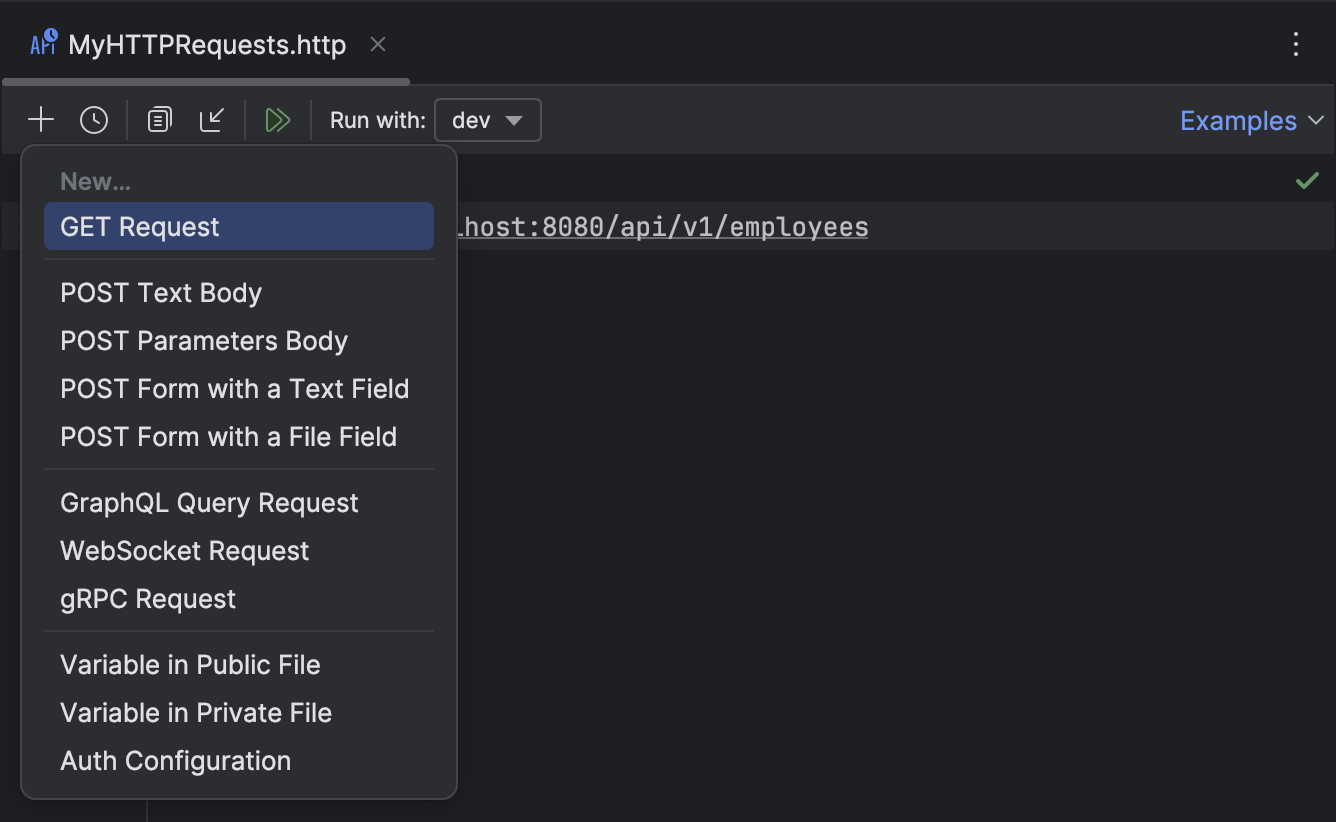Click the green inspections checkmark
This screenshot has height=822, width=1336.
click(1307, 180)
